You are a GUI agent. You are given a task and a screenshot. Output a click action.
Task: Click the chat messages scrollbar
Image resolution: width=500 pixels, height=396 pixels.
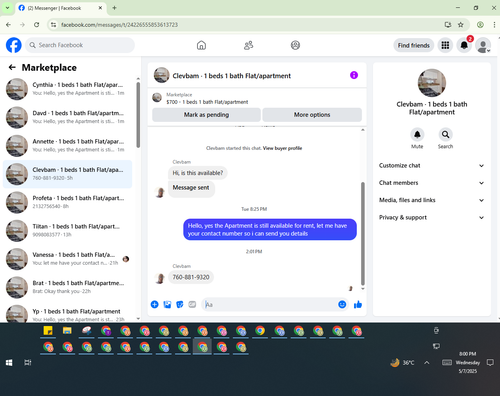tap(363, 233)
